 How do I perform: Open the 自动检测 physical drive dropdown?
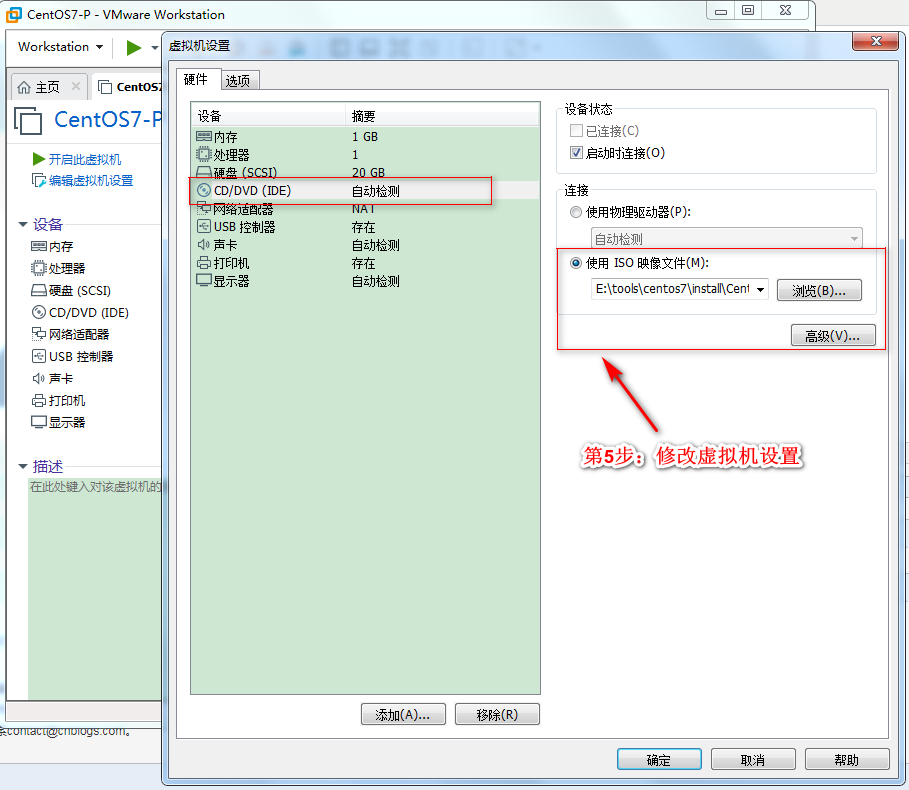click(x=727, y=238)
